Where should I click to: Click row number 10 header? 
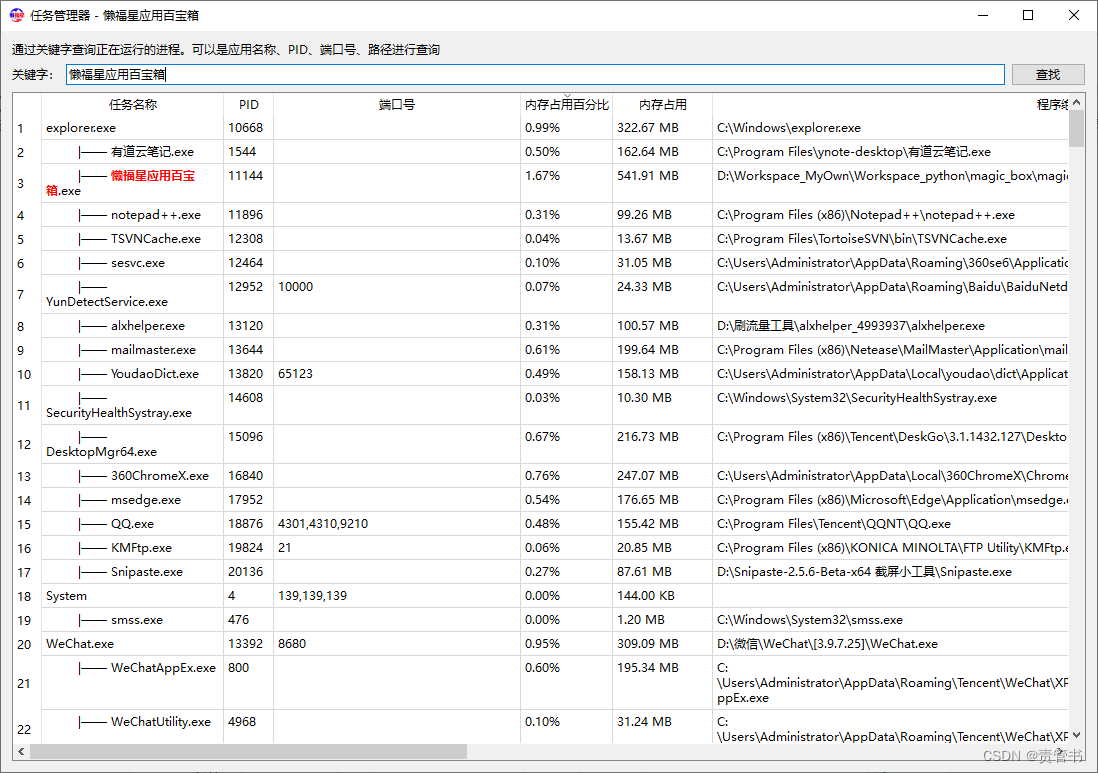tap(25, 374)
